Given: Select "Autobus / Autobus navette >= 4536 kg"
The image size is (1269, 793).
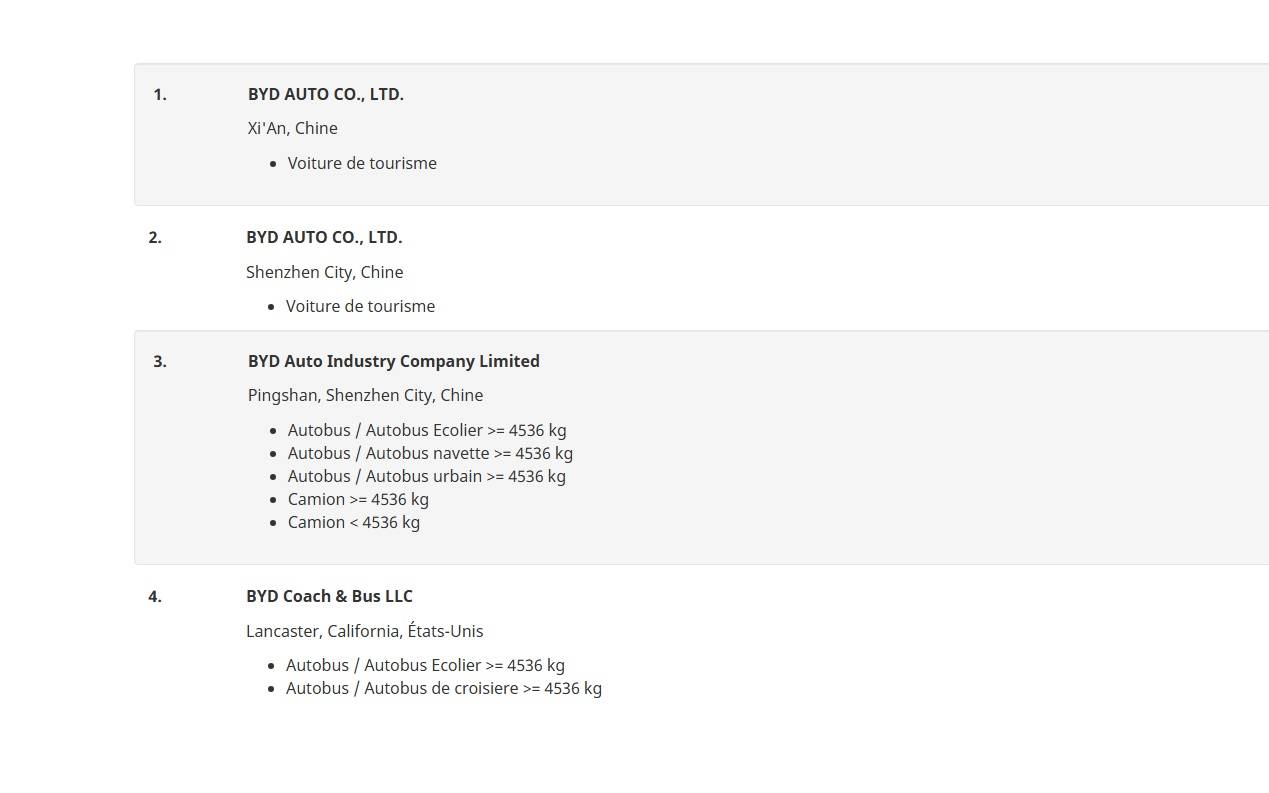Looking at the screenshot, I should click(430, 453).
